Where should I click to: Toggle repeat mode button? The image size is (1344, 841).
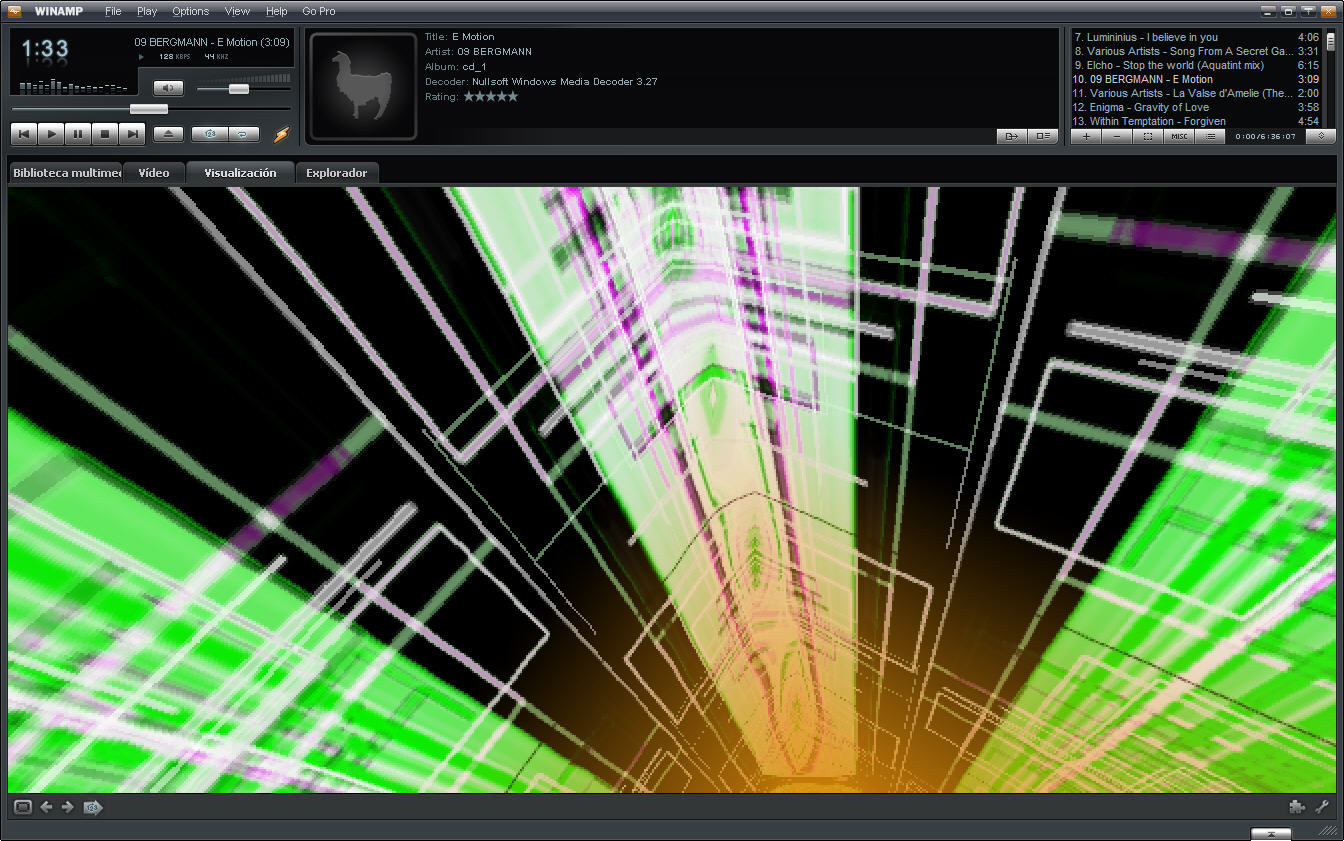(x=243, y=134)
